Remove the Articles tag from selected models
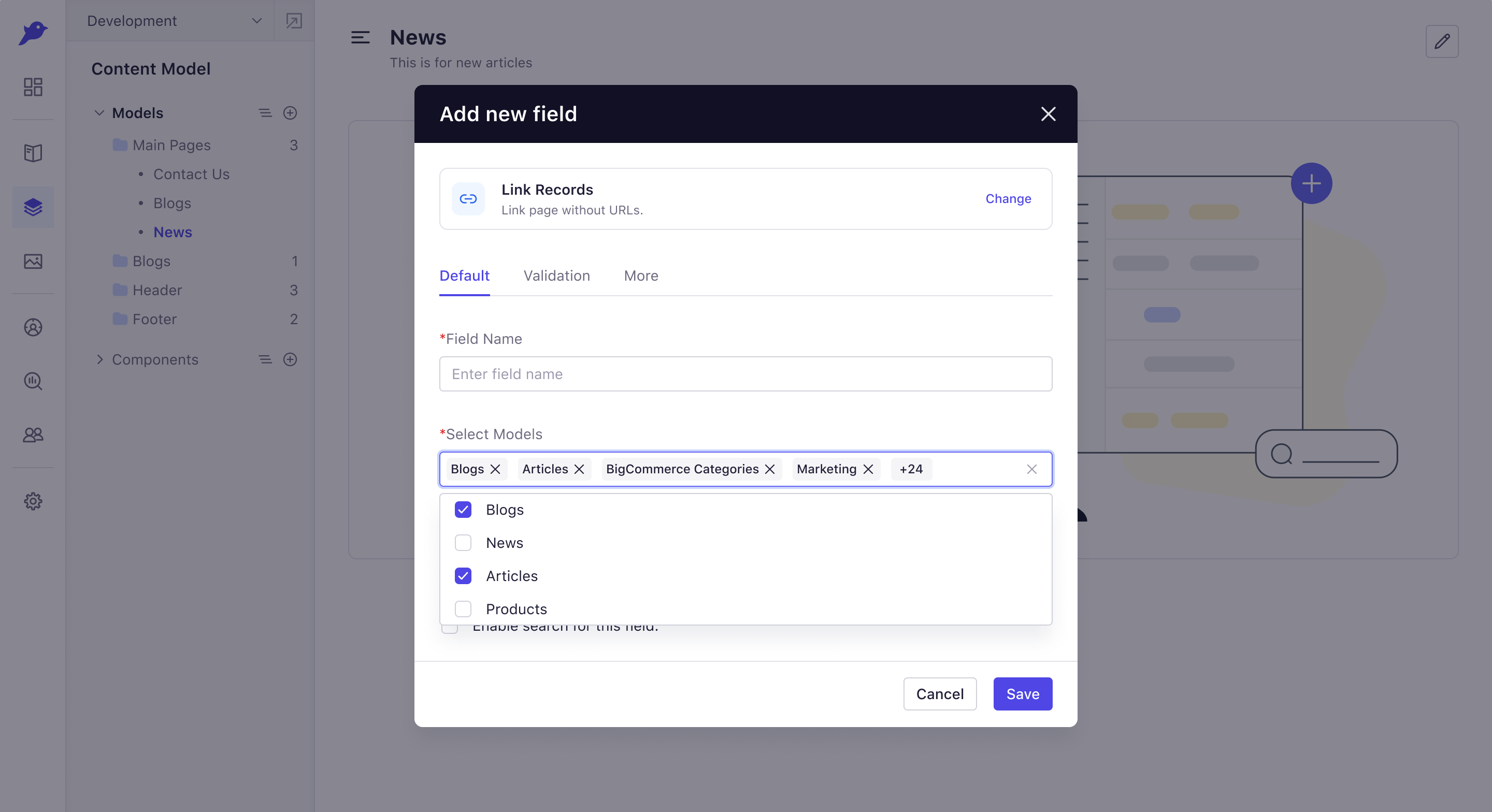 coord(579,469)
